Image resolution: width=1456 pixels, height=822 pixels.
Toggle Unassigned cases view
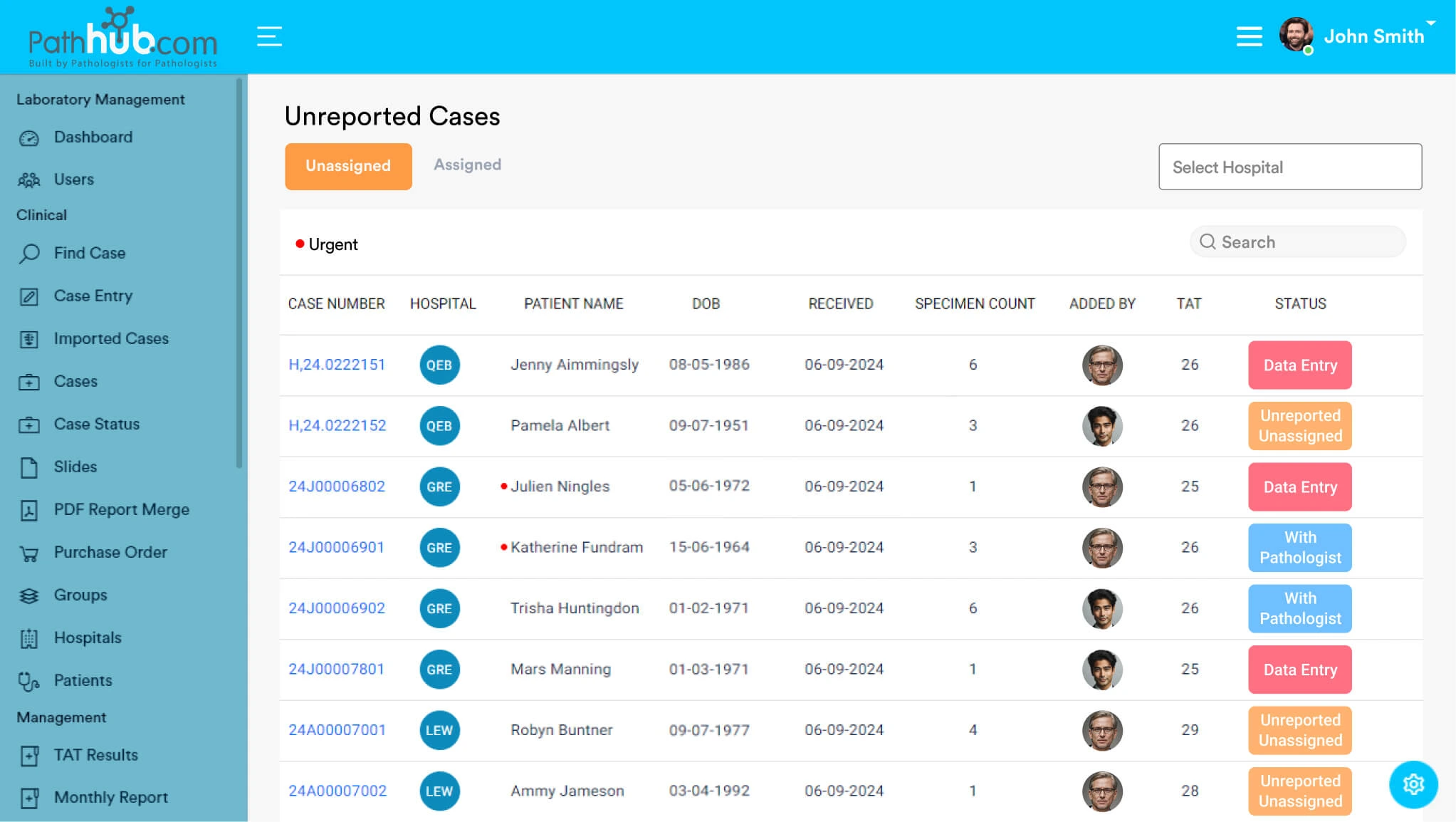[x=349, y=167]
